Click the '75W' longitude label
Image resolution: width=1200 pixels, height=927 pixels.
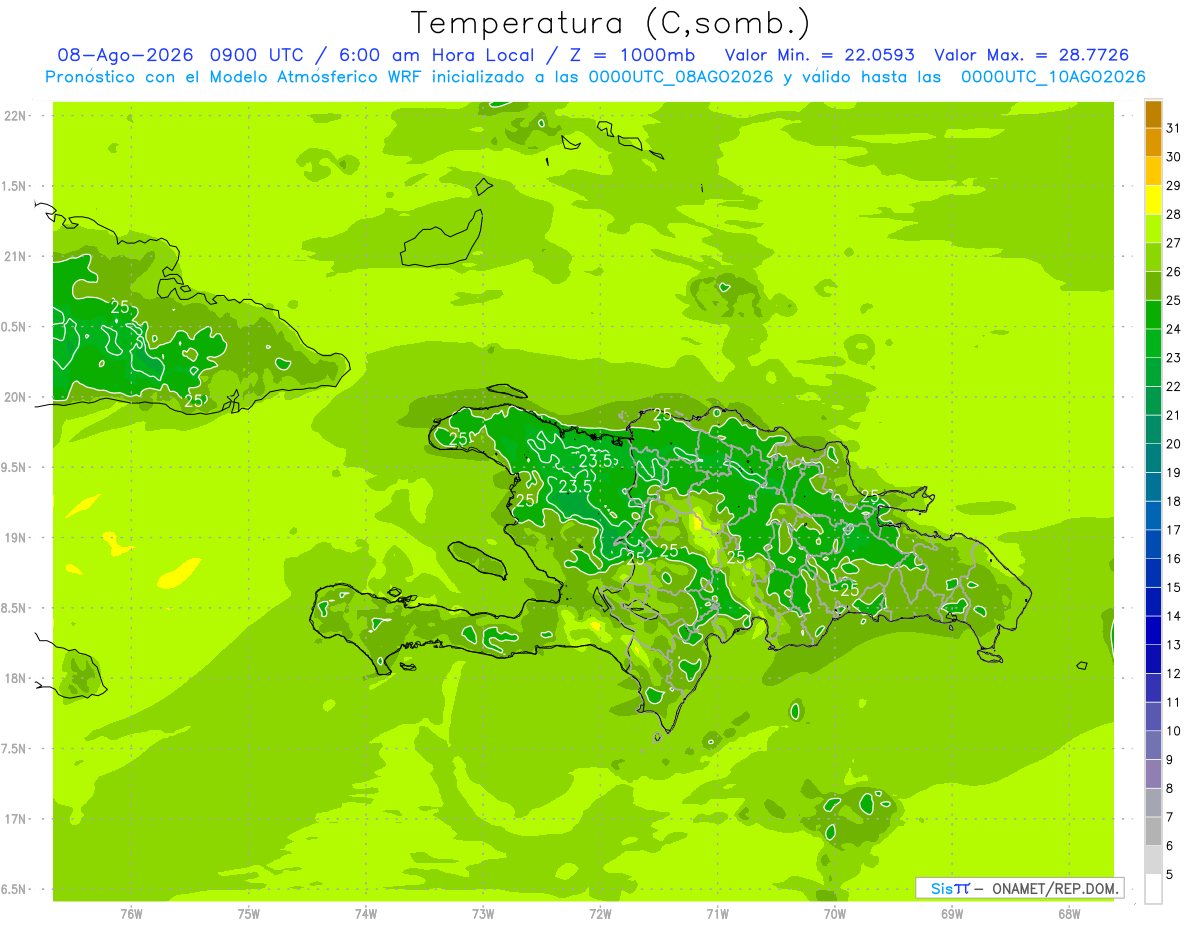[249, 914]
